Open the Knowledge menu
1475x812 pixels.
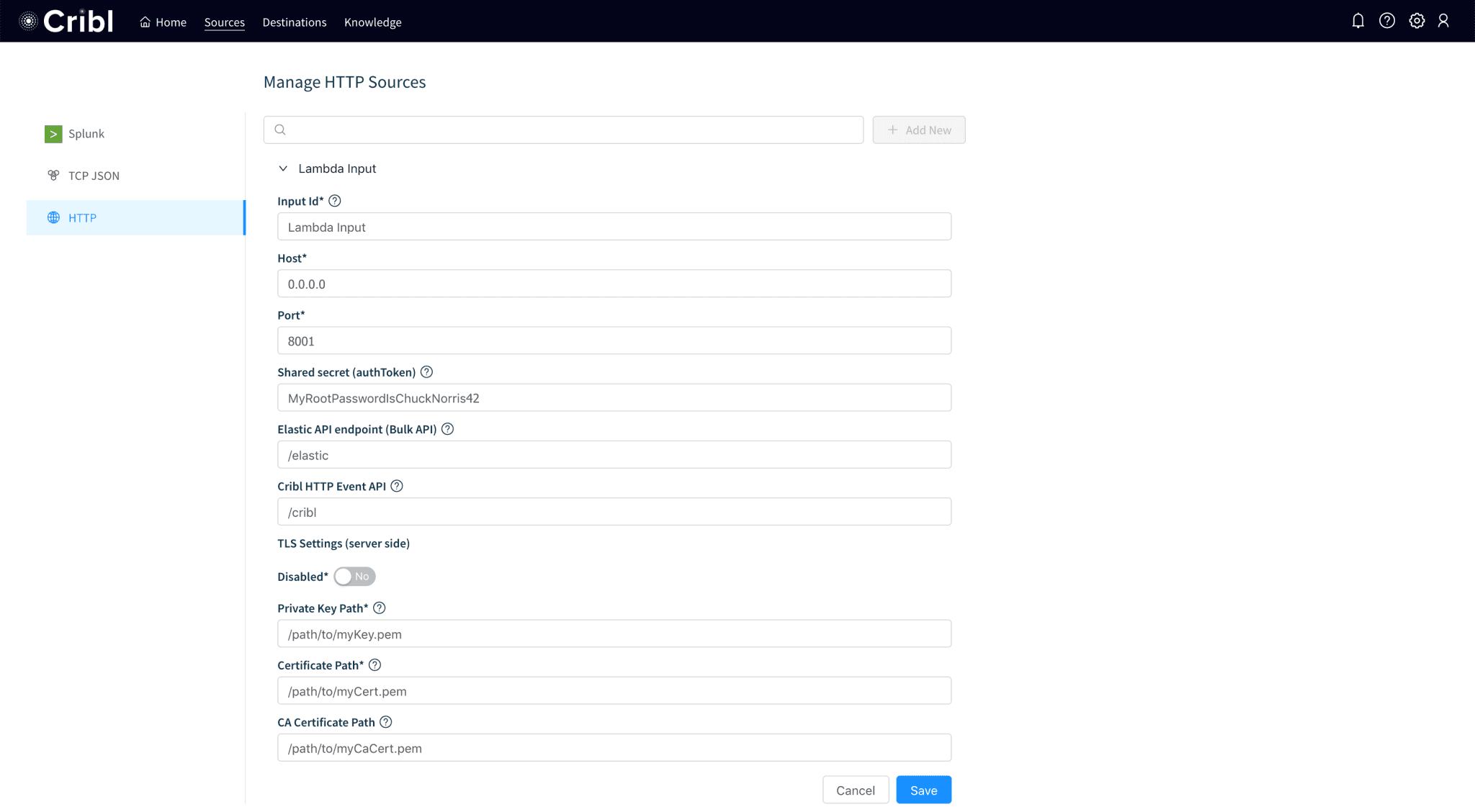(372, 22)
